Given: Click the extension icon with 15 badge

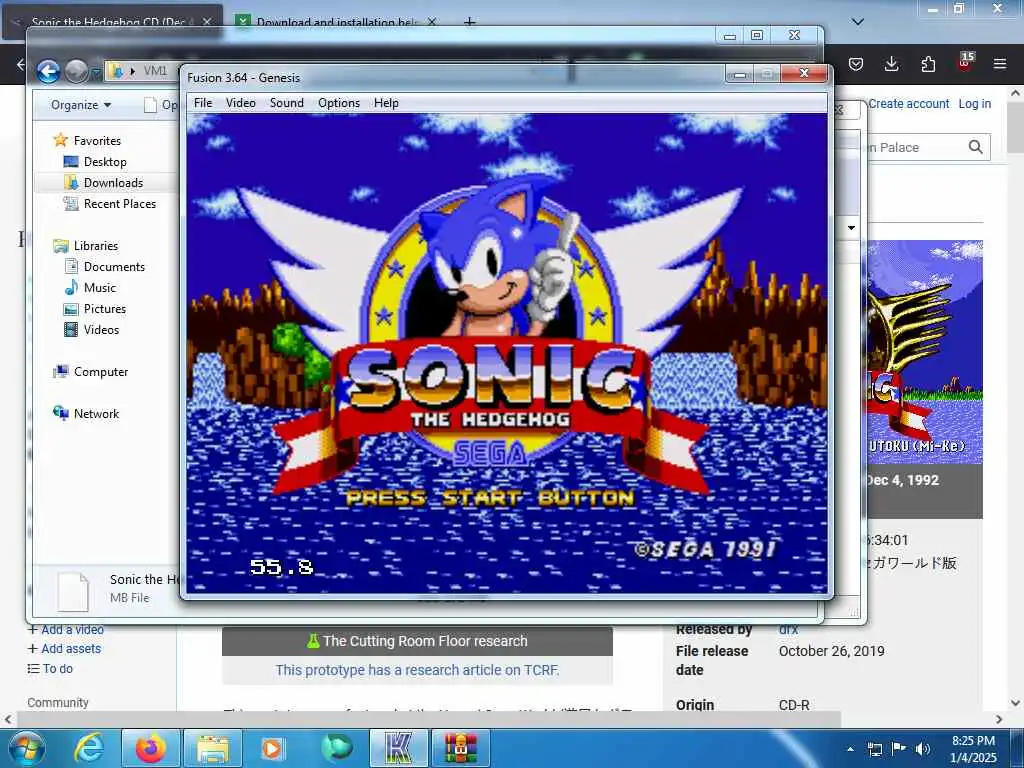Looking at the screenshot, I should pyautogui.click(x=965, y=63).
